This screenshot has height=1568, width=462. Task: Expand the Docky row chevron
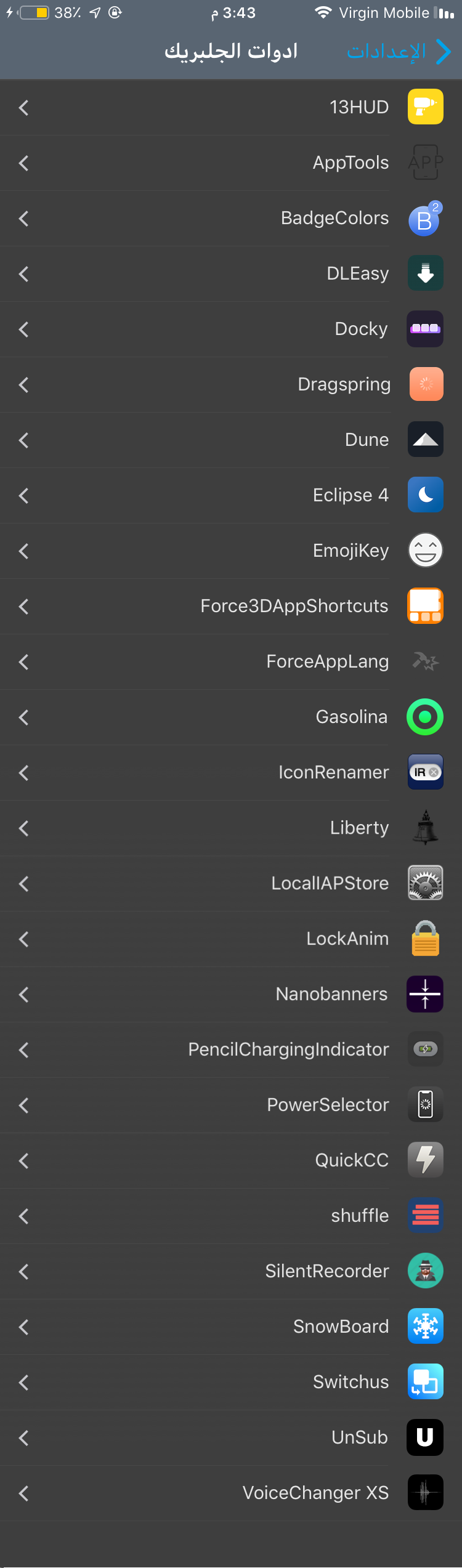23,329
